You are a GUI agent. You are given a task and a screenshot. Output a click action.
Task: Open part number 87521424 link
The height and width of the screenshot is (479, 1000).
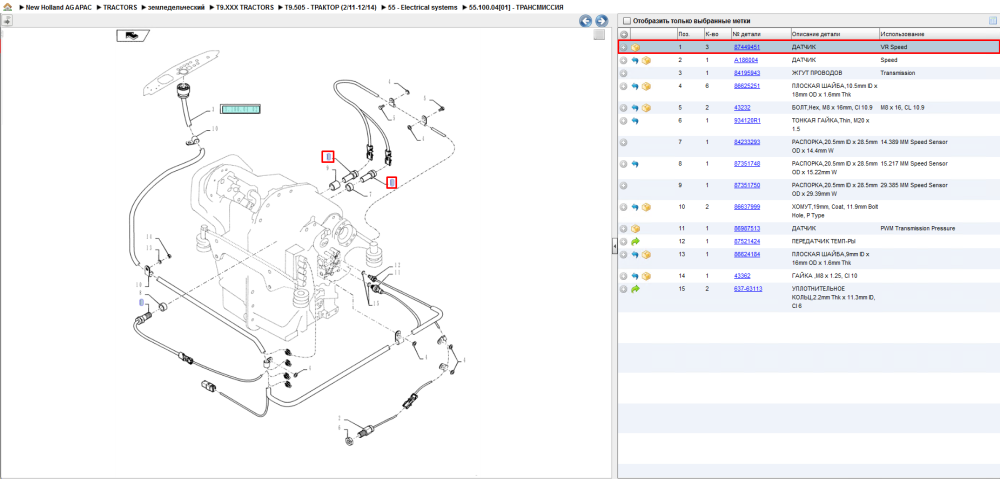746,241
